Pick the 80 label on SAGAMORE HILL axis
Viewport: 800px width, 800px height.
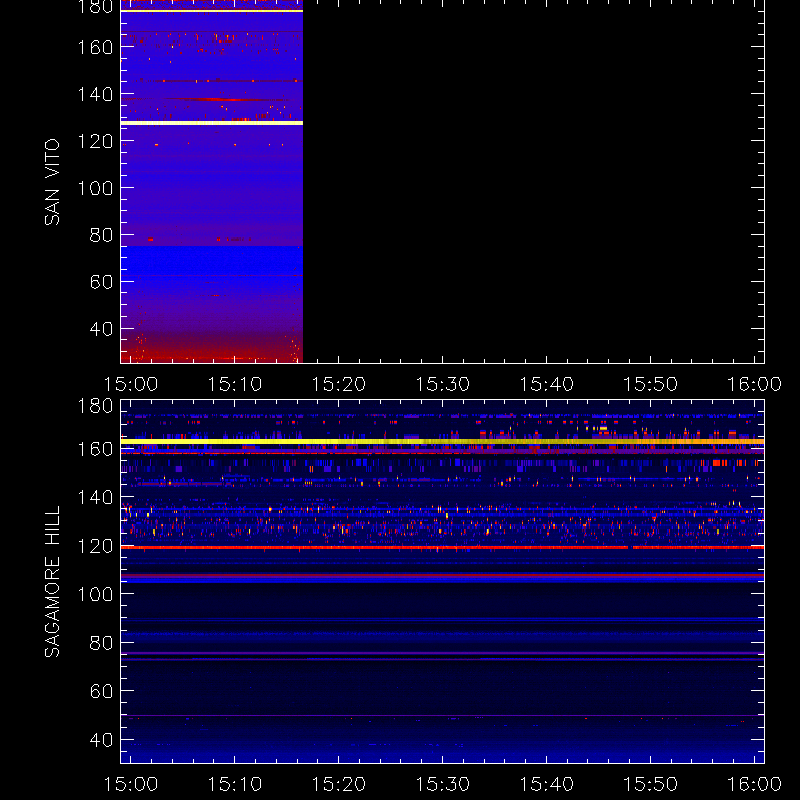click(x=101, y=643)
